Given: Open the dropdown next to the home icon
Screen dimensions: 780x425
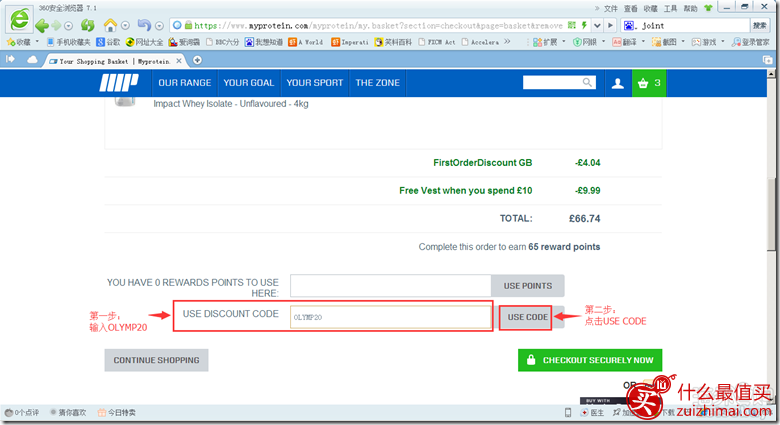Looking at the screenshot, I should point(125,25).
